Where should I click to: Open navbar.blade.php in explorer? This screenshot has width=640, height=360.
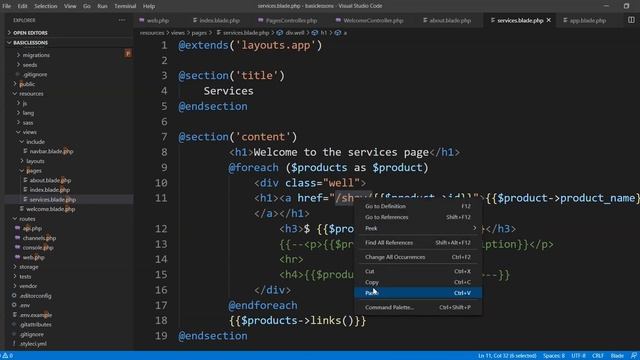(51, 151)
